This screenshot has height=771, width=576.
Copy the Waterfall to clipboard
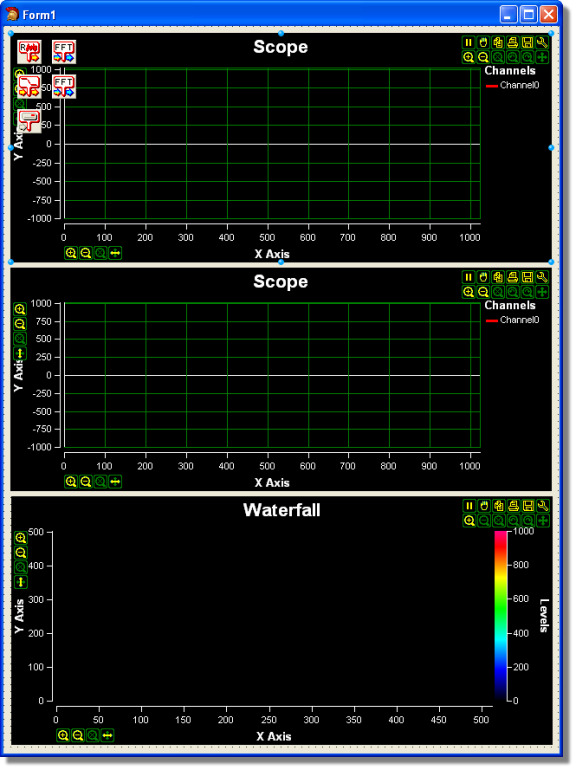pos(499,506)
